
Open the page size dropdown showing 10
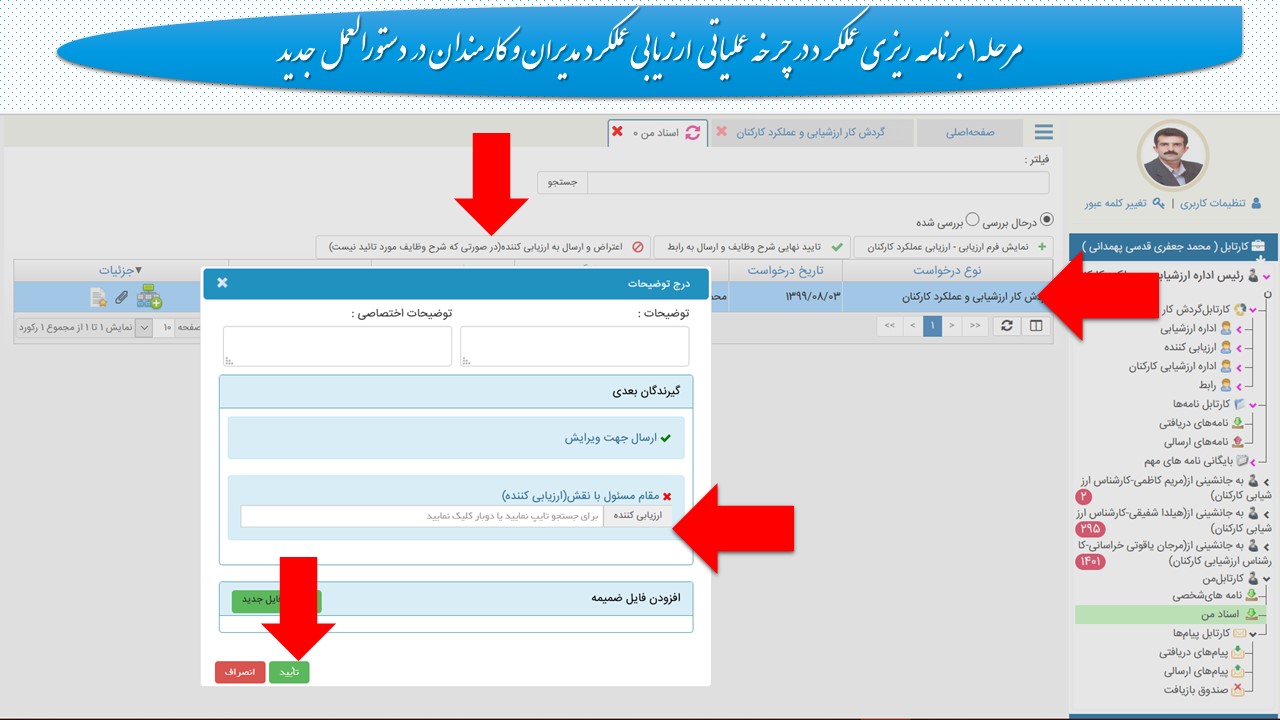[143, 327]
